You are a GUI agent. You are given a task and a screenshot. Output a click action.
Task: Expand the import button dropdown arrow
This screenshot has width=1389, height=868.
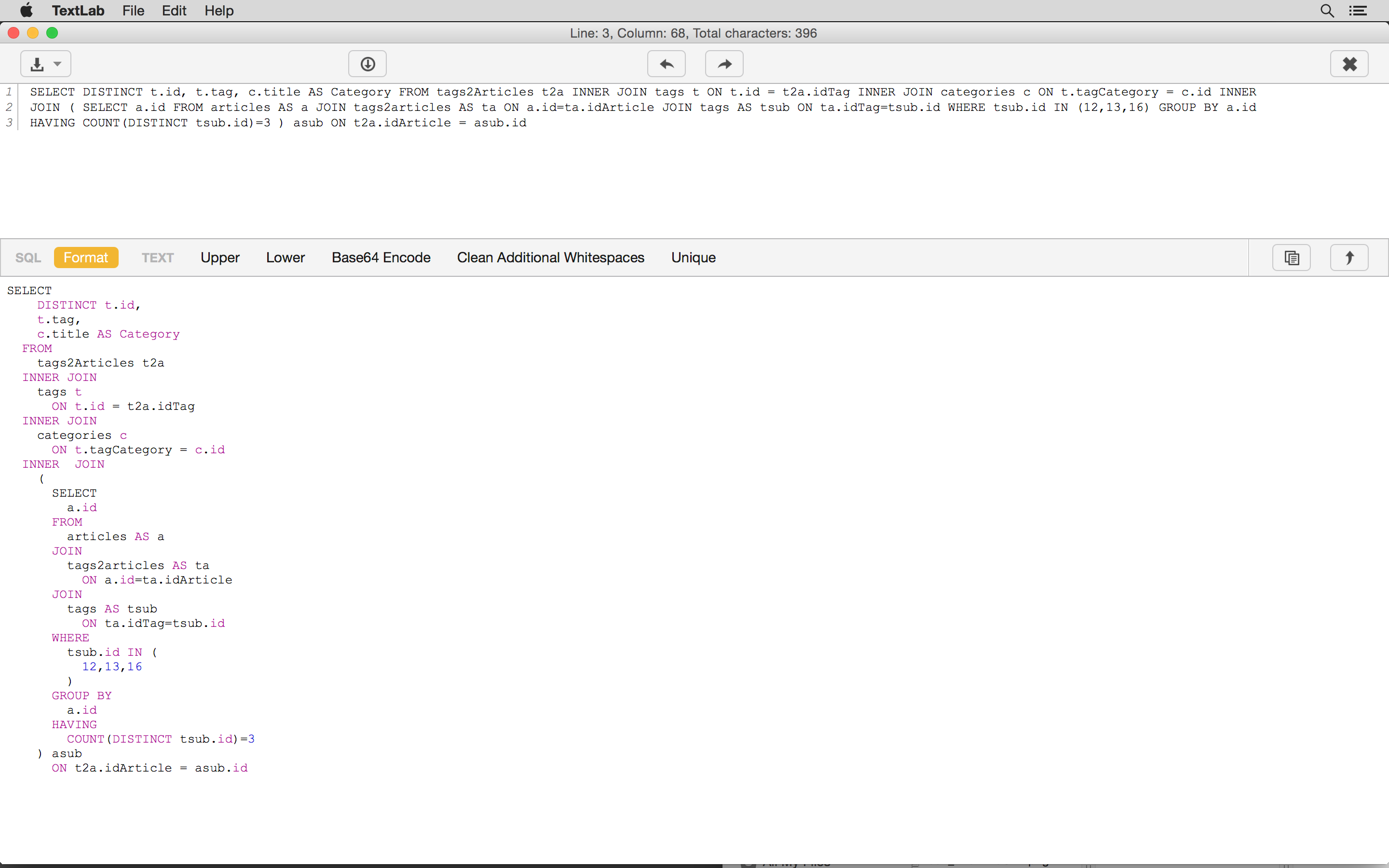click(x=57, y=64)
